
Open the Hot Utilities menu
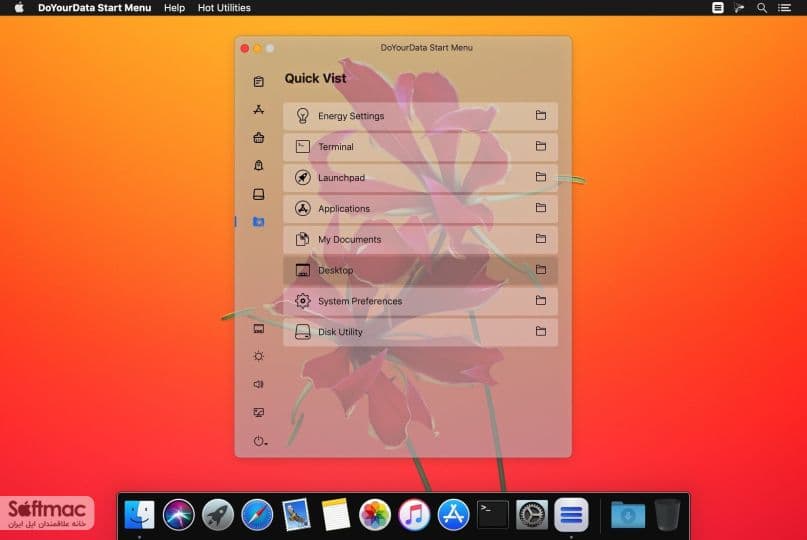click(x=224, y=8)
